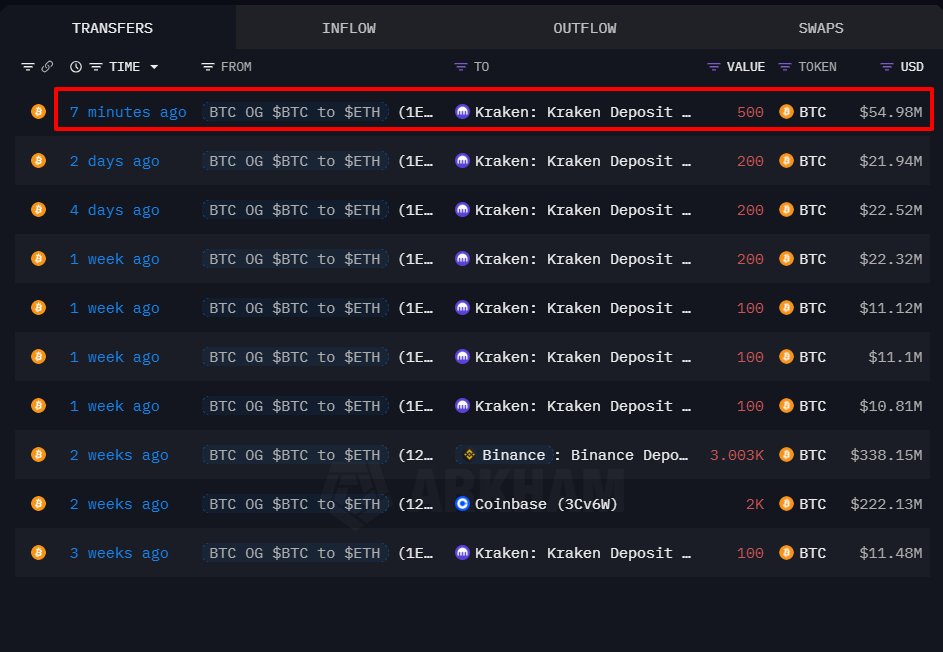The image size is (943, 652).
Task: Click the VALUE column filter icon
Action: click(x=713, y=67)
